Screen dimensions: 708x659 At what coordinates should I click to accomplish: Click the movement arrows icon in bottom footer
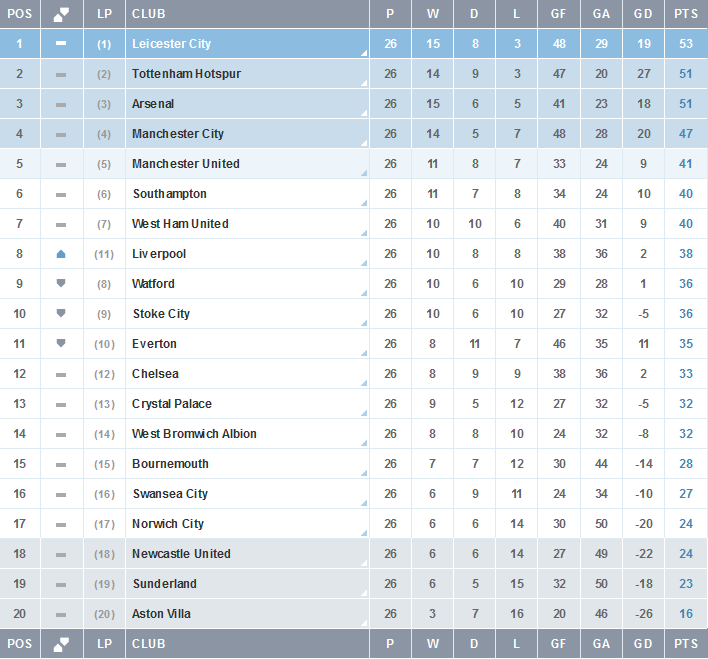[61, 644]
